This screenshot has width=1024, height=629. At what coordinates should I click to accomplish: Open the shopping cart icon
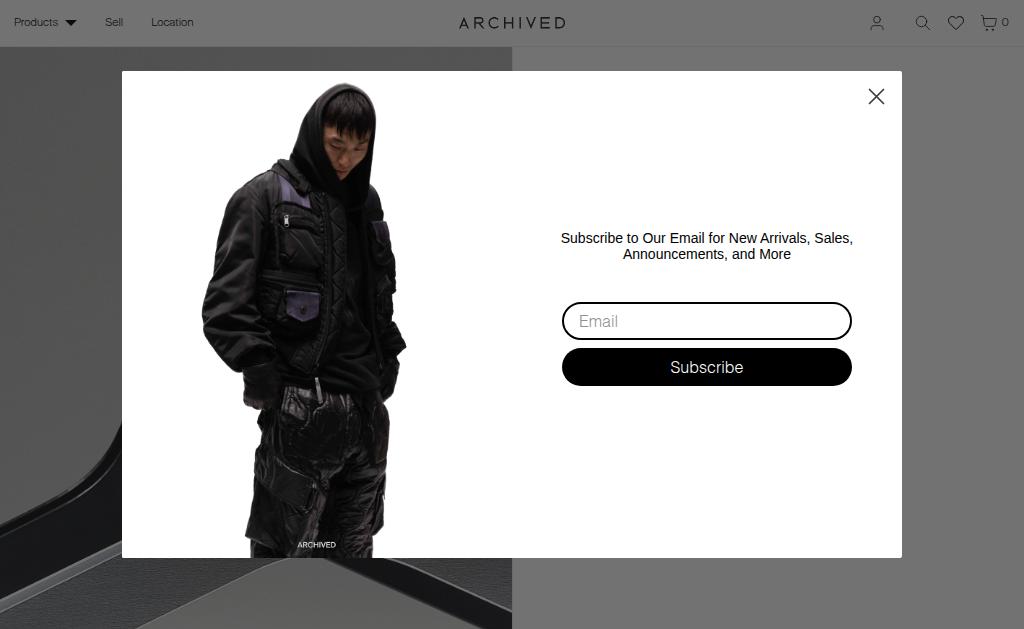[989, 24]
